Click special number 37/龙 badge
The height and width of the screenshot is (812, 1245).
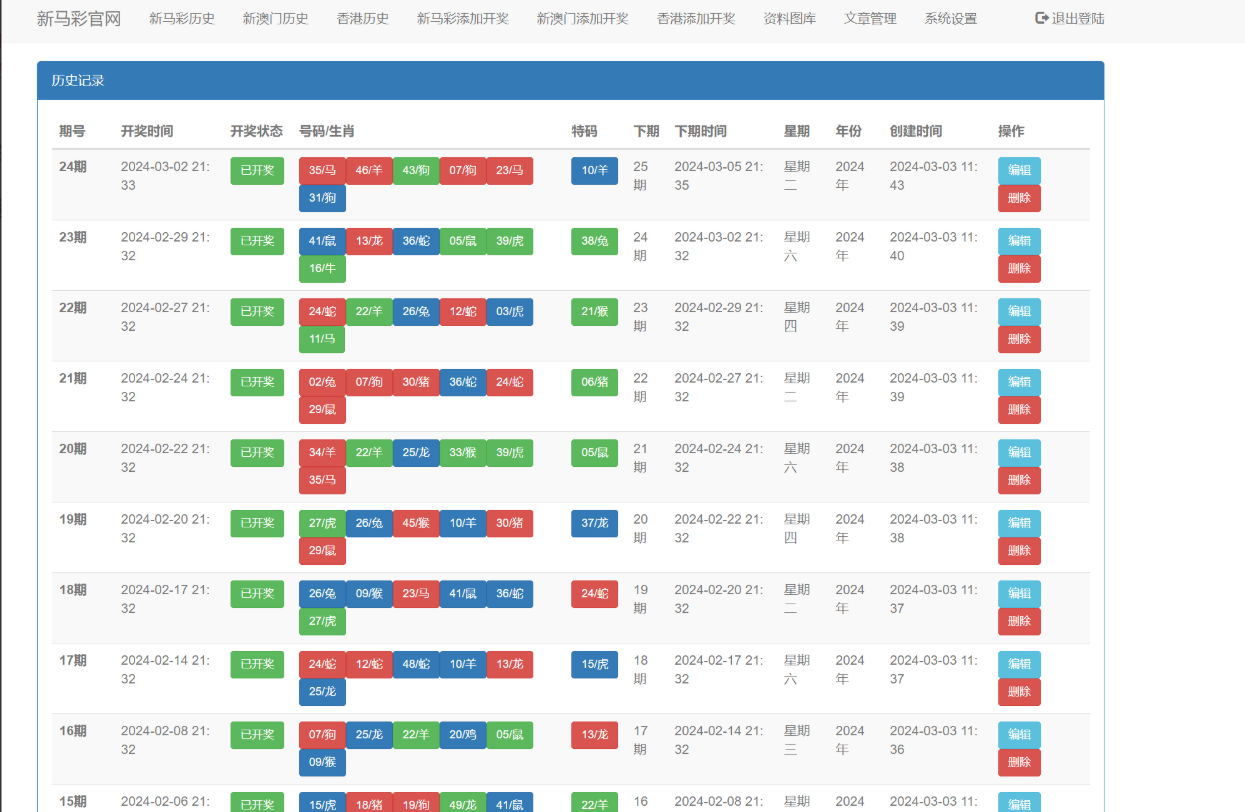(595, 523)
